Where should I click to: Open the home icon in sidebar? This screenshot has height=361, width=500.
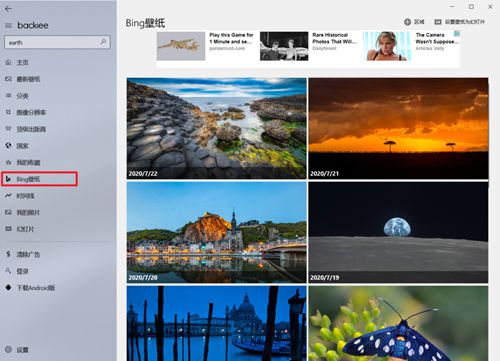pos(9,62)
